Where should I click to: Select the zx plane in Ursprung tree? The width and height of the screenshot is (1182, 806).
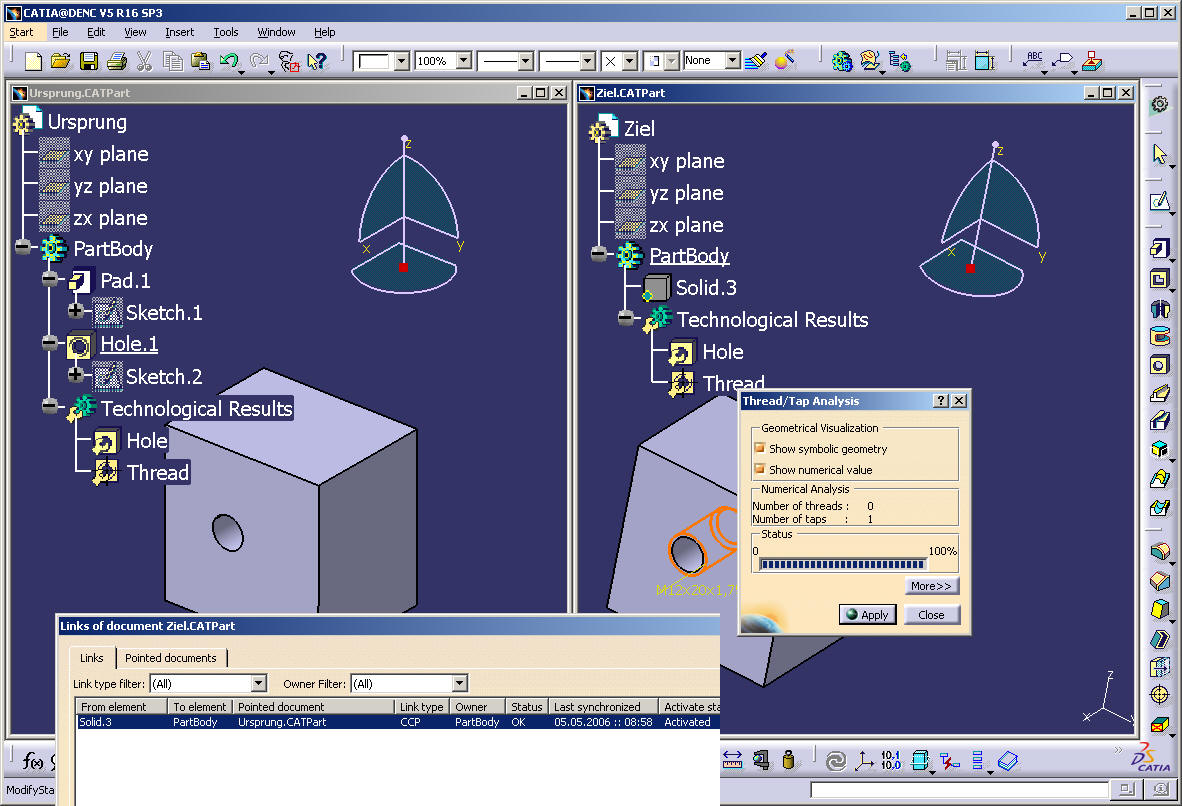tap(110, 219)
